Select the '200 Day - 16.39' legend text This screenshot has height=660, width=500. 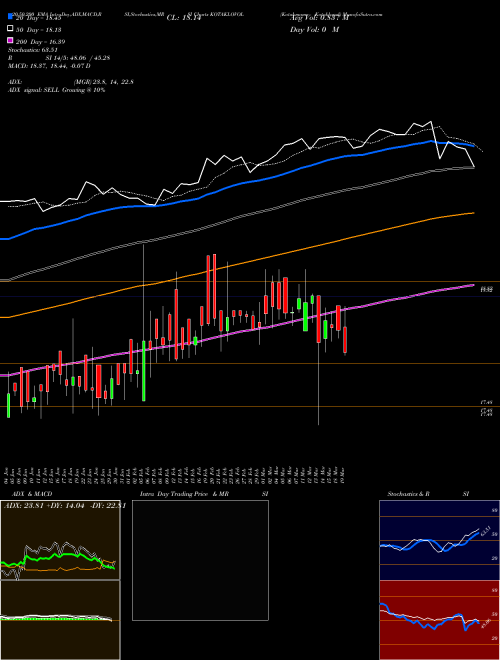[40, 41]
